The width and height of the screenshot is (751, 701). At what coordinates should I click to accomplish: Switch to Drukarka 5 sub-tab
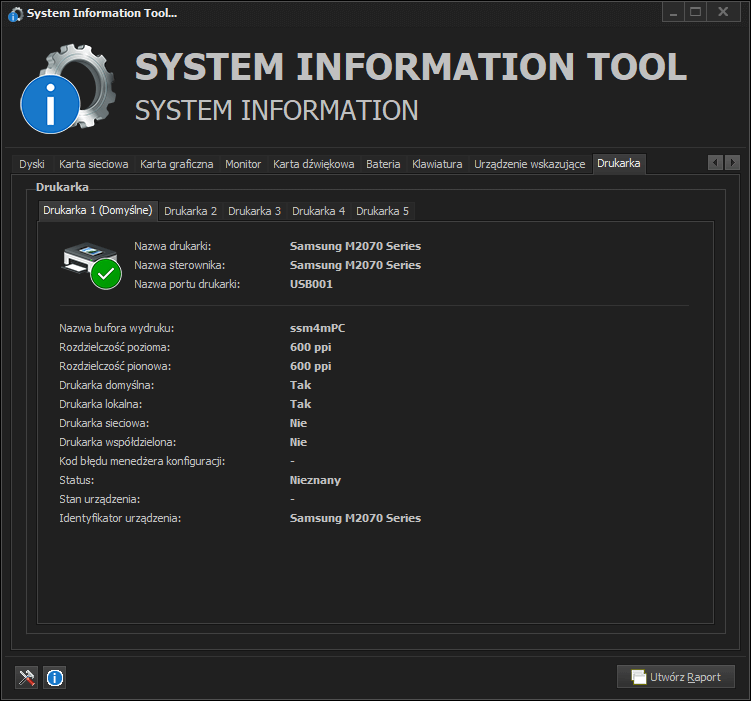[382, 211]
